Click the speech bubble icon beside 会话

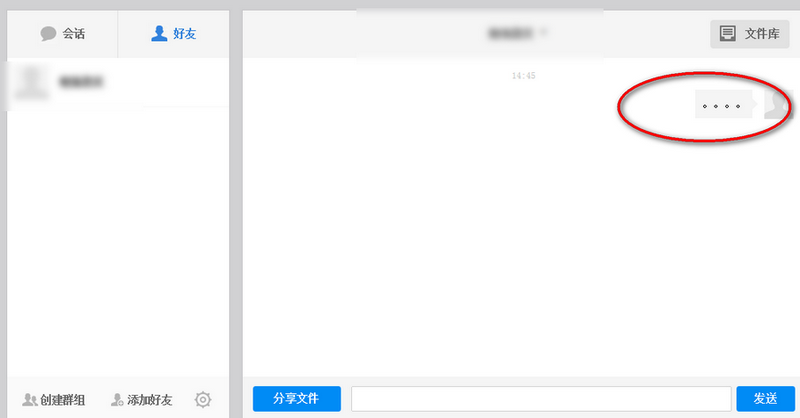click(x=48, y=34)
